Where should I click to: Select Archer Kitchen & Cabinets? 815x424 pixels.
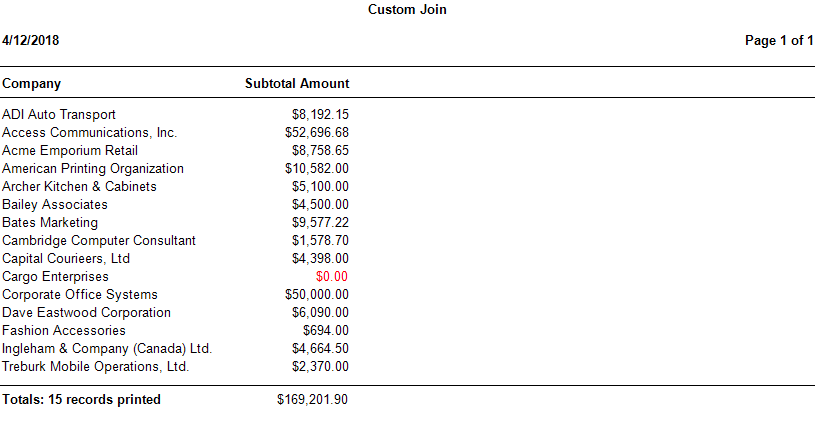(79, 187)
